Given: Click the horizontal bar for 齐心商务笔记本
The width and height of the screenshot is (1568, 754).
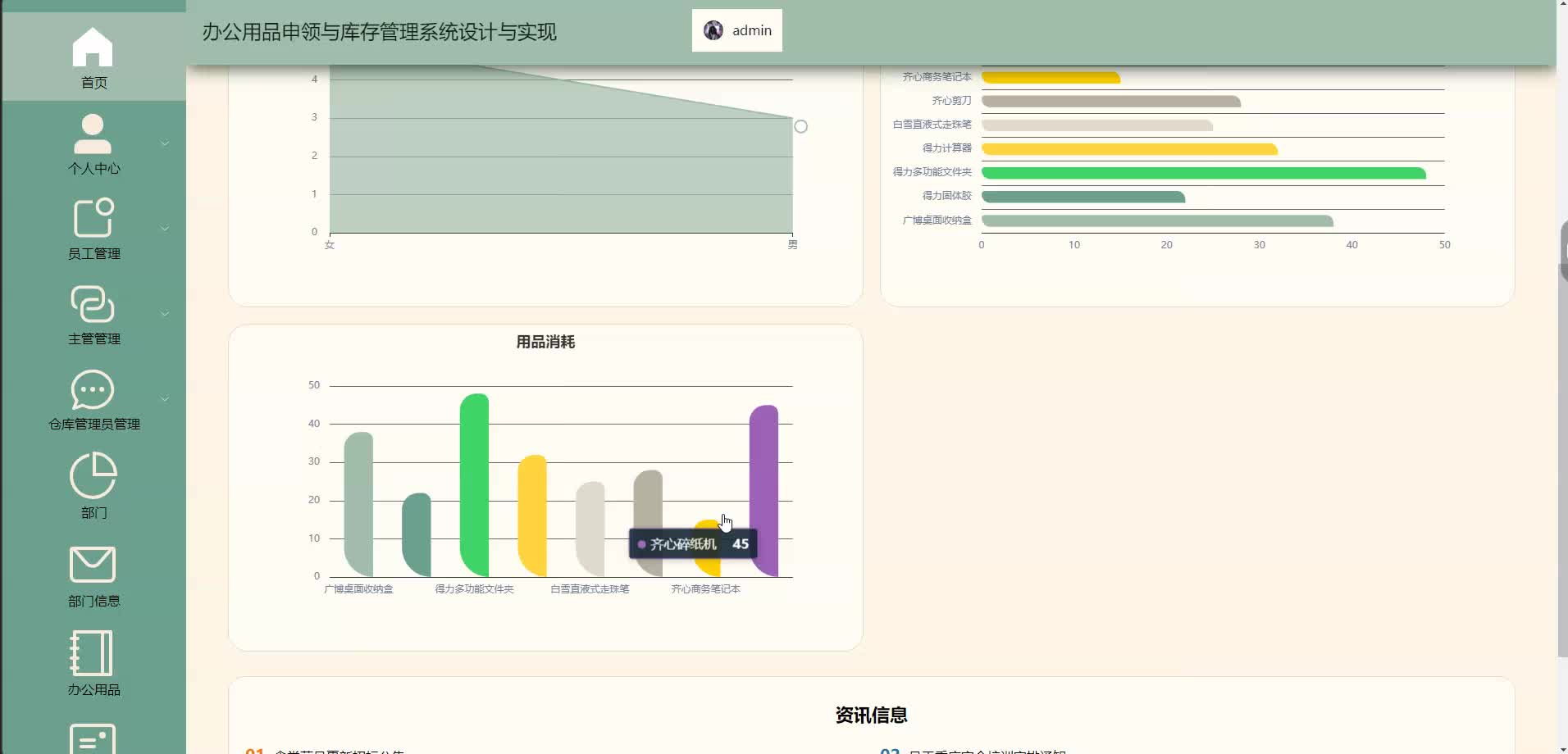Looking at the screenshot, I should pos(1051,78).
